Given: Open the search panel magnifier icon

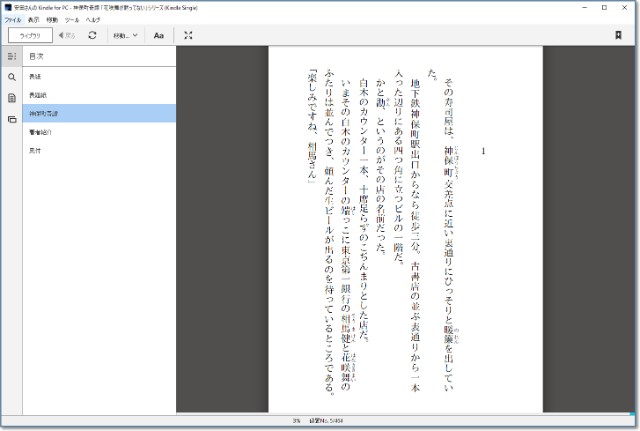Looking at the screenshot, I should point(12,77).
